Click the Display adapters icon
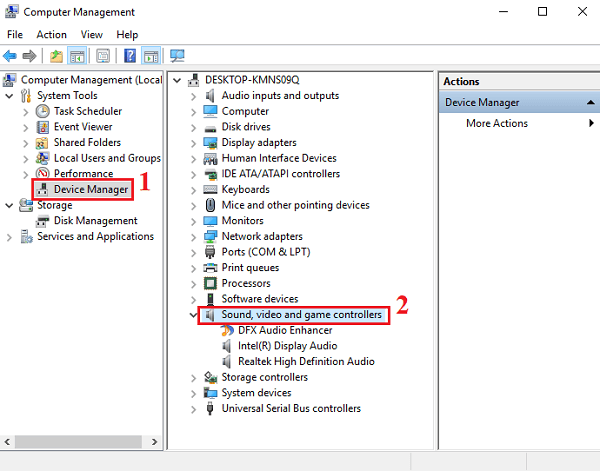Viewport: 600px width, 471px height. pos(211,143)
